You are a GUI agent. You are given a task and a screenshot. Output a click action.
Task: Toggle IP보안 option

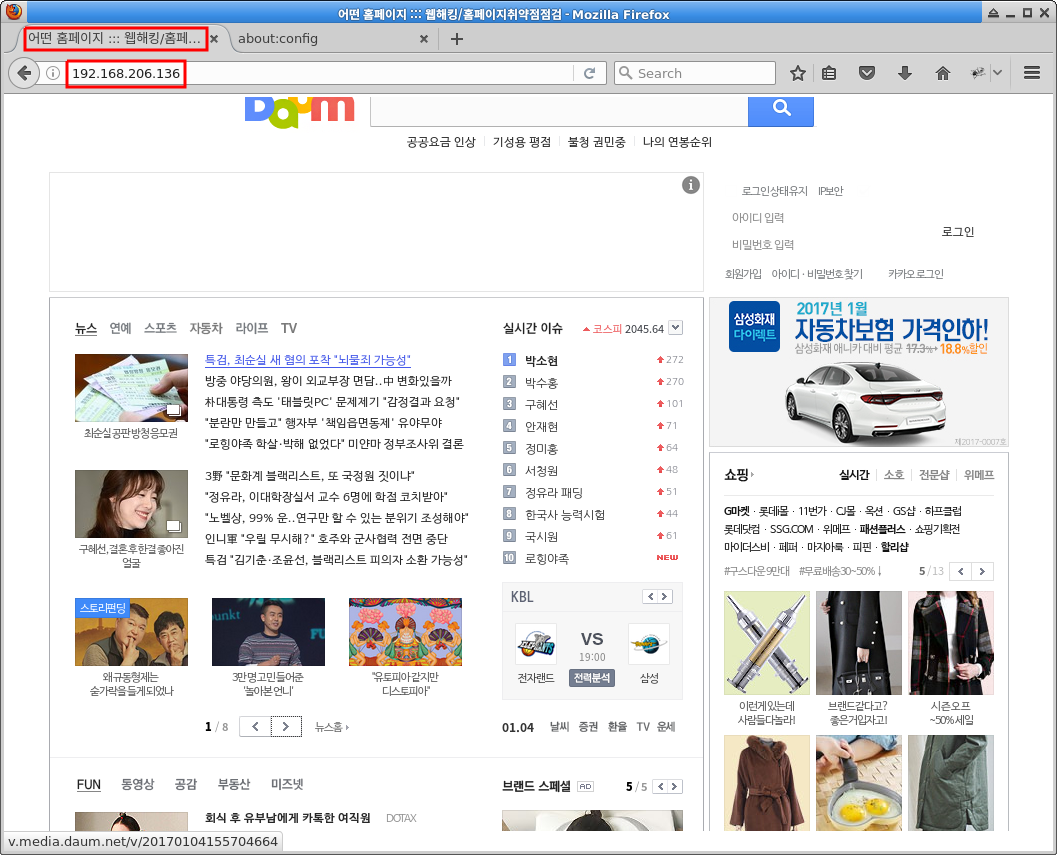click(x=830, y=191)
